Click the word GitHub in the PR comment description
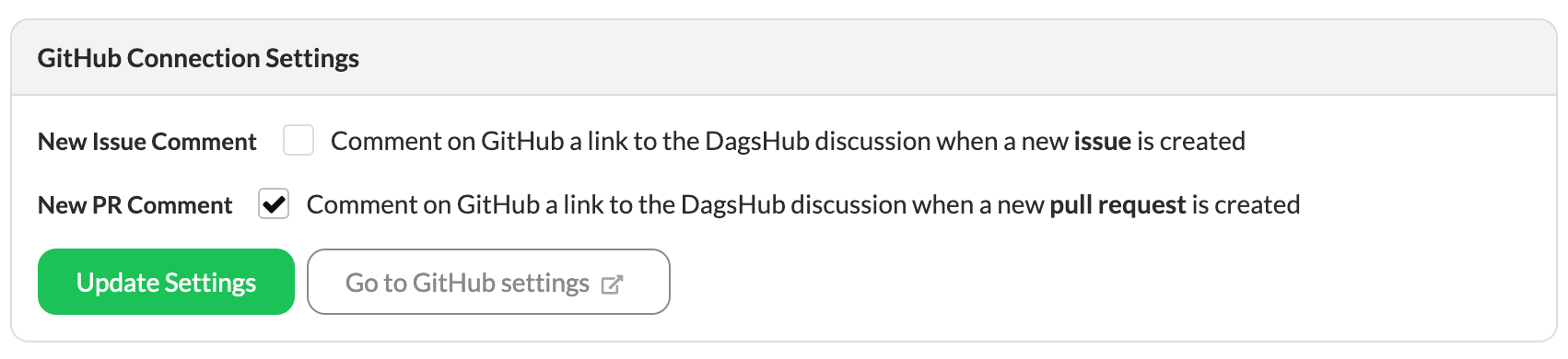This screenshot has height=359, width=1568. (498, 204)
